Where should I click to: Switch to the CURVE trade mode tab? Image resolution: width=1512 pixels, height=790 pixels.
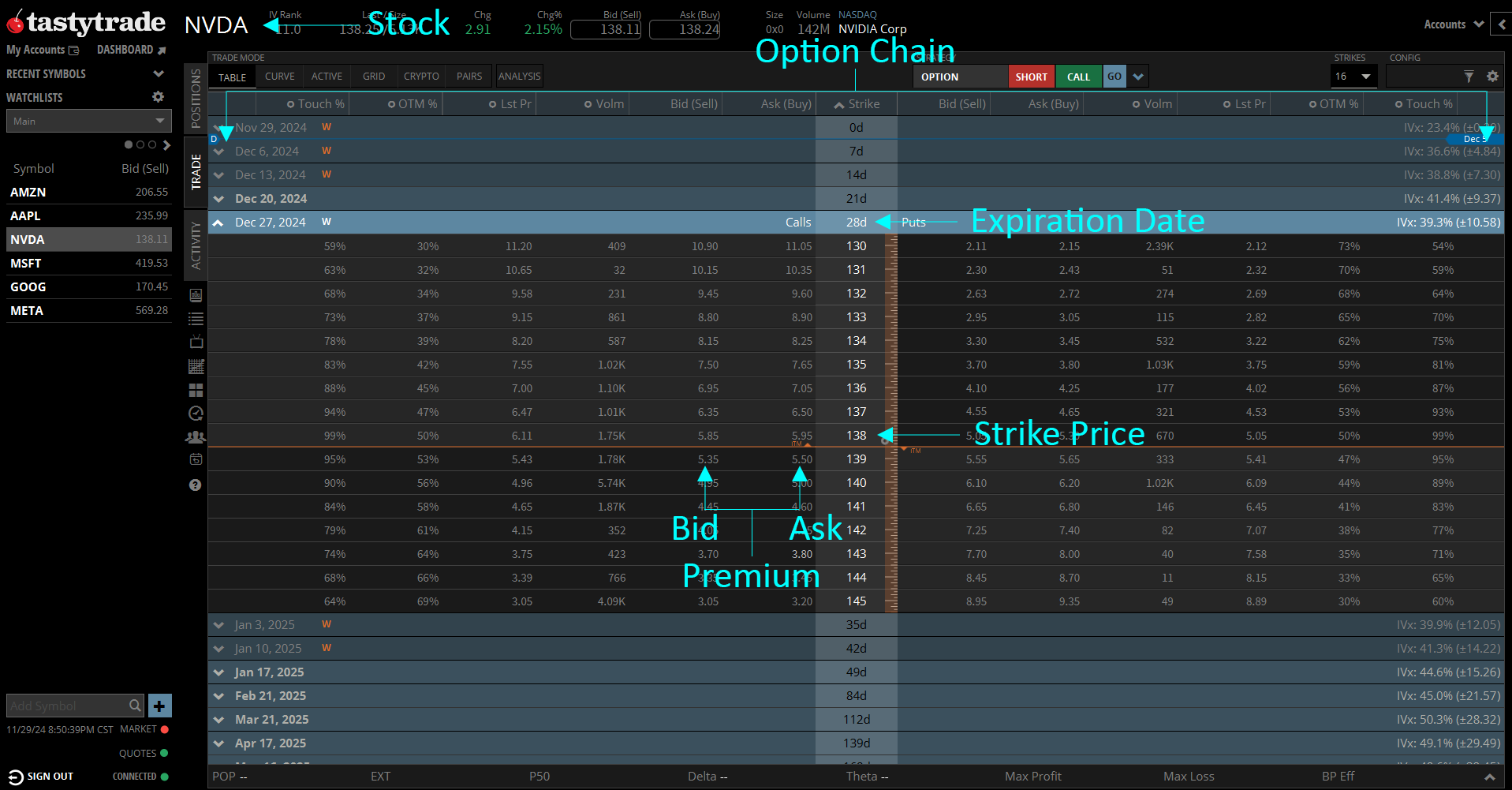(x=280, y=77)
